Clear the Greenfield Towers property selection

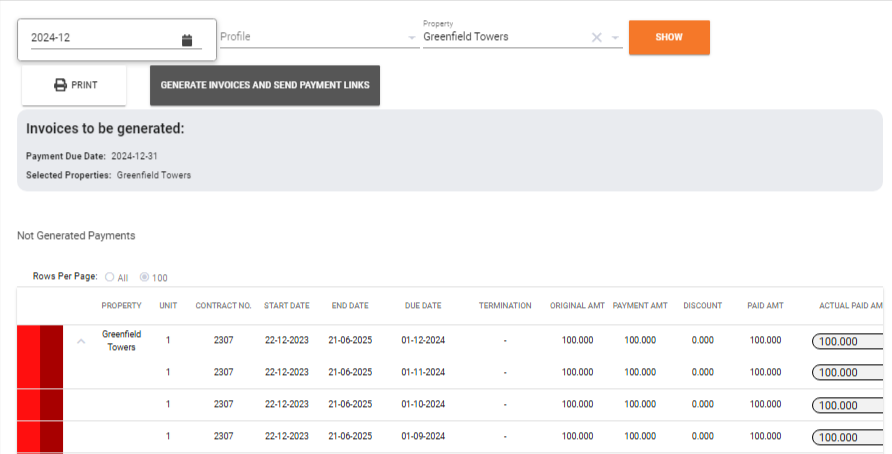(x=596, y=38)
